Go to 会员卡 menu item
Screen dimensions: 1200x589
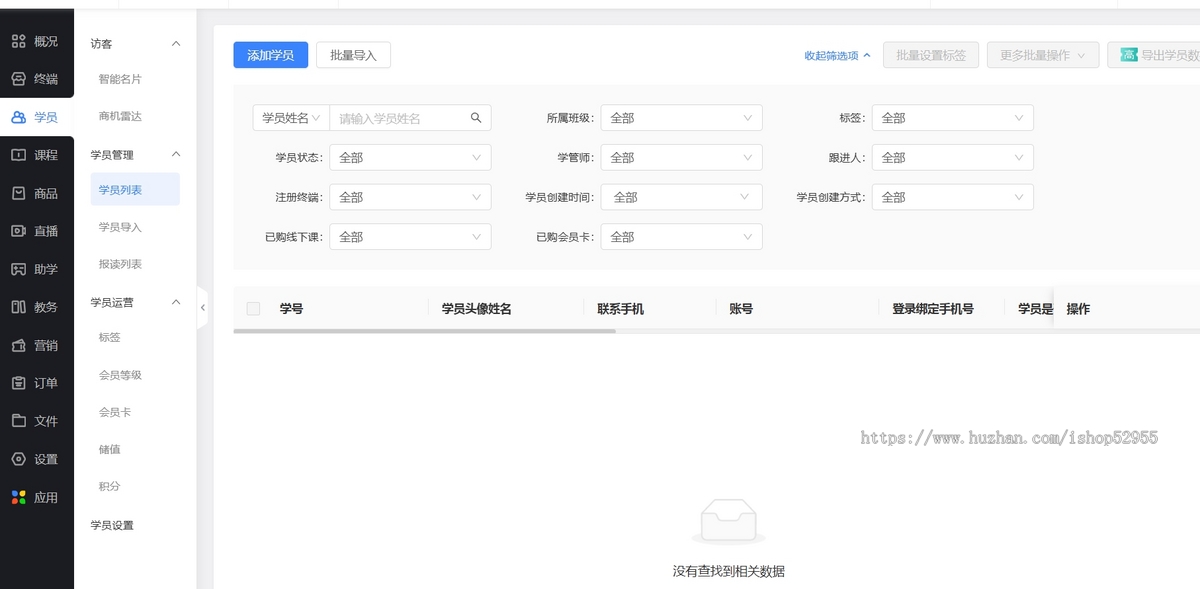[115, 412]
